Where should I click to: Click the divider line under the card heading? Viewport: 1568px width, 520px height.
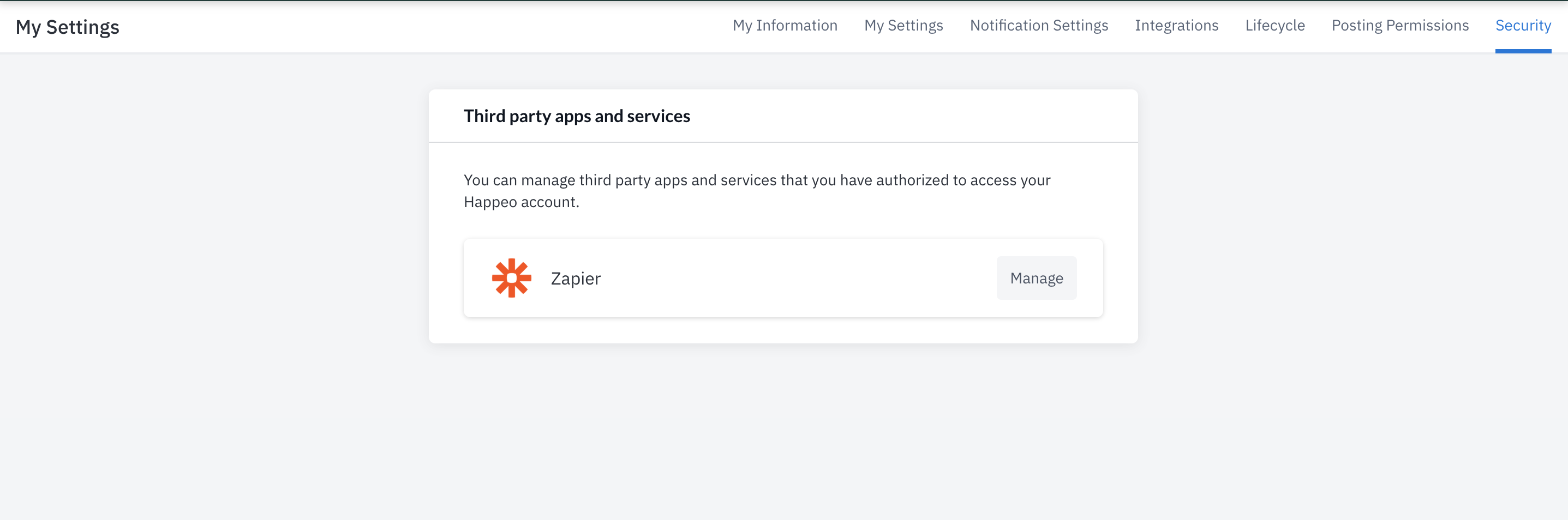pos(783,142)
